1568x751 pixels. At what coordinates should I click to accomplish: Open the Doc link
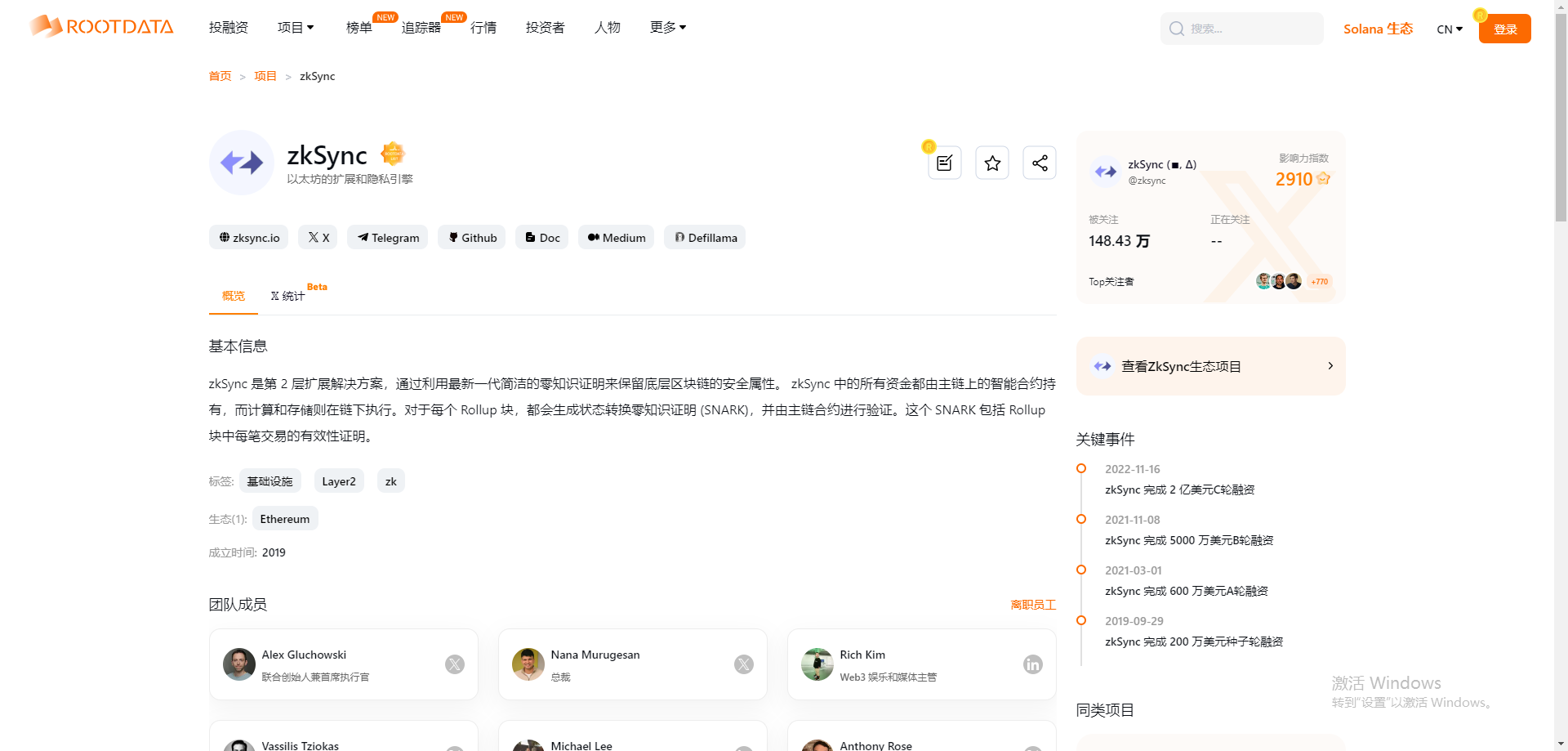click(x=542, y=237)
